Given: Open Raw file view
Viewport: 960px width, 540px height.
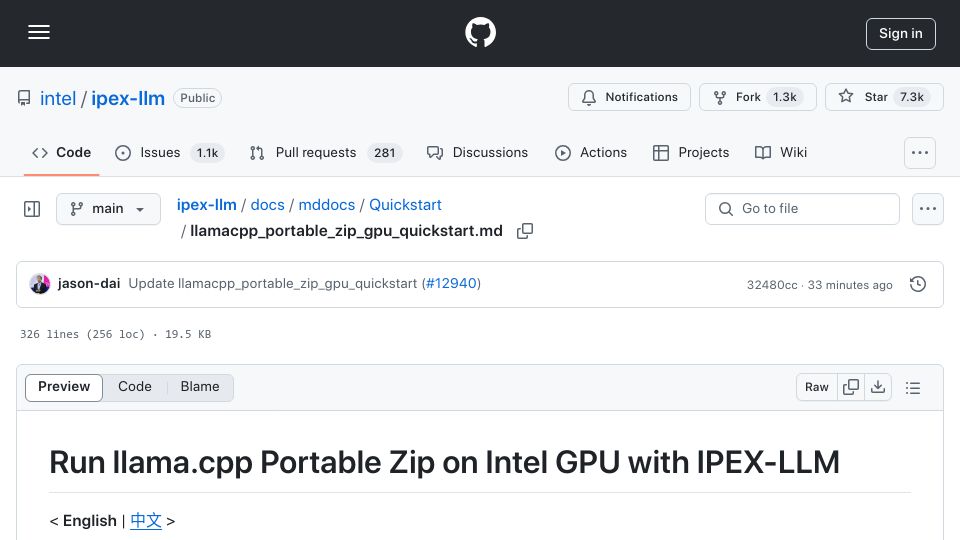Looking at the screenshot, I should [817, 388].
